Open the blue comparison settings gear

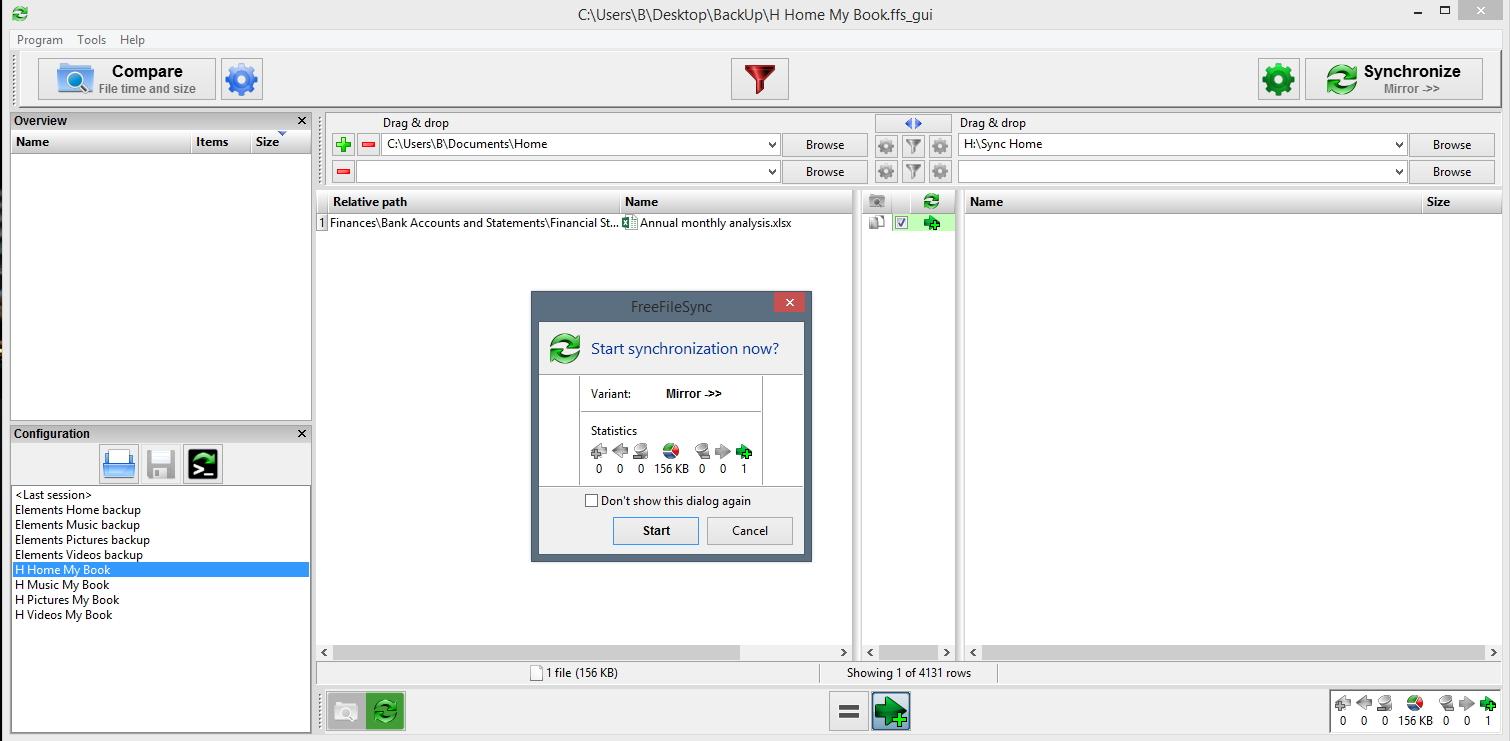point(242,79)
